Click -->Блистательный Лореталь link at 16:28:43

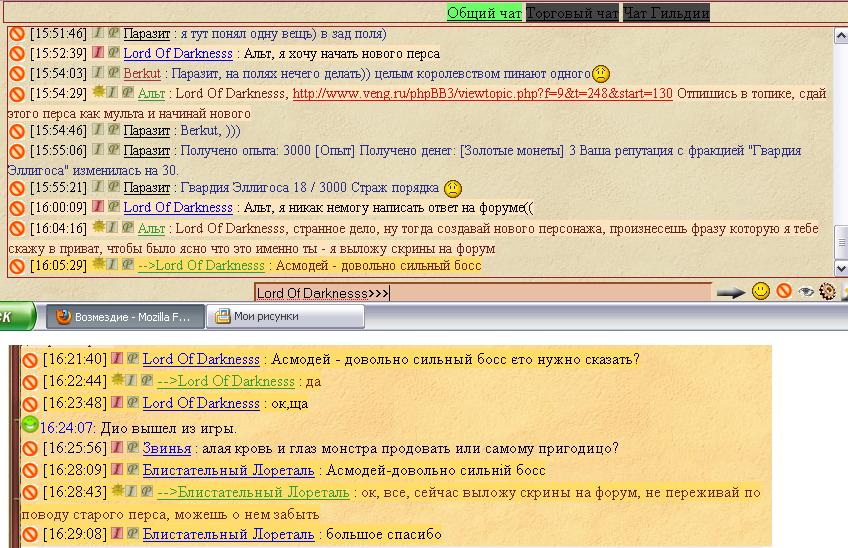(x=253, y=492)
